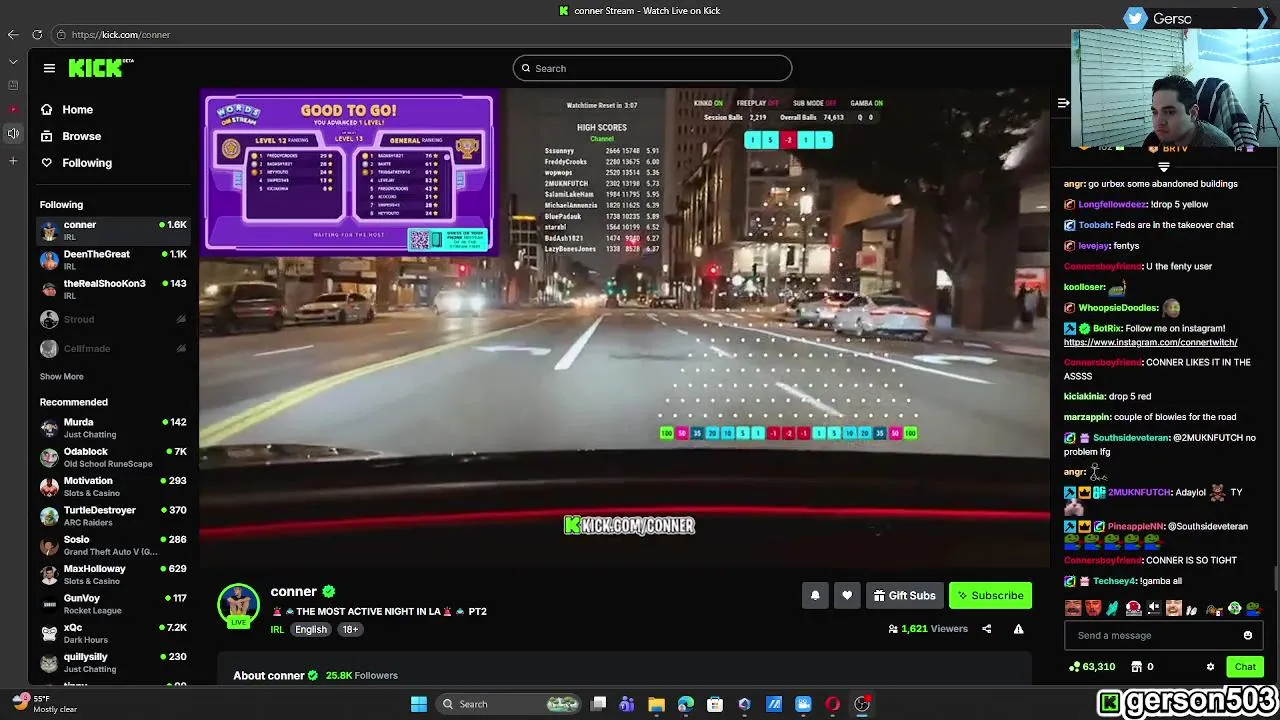
Task: Open Home in the Kick sidebar
Action: click(x=67, y=110)
